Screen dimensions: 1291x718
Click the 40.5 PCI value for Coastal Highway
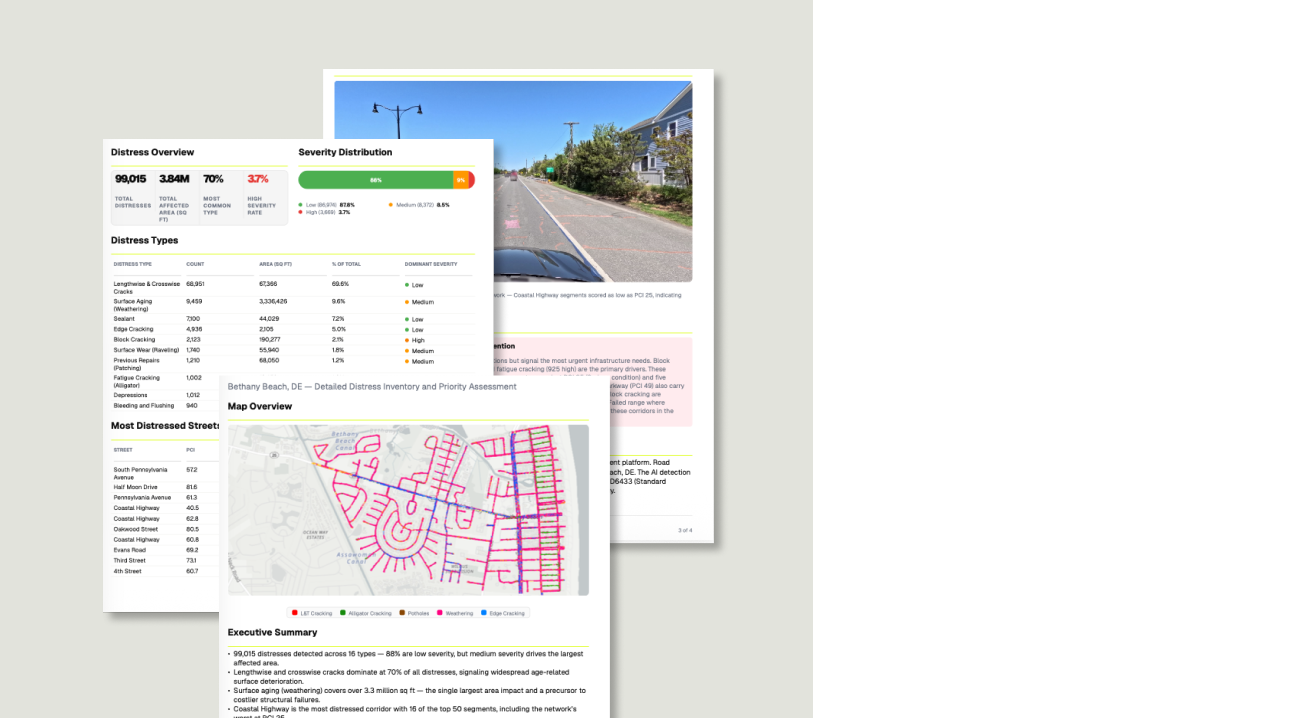[x=192, y=508]
